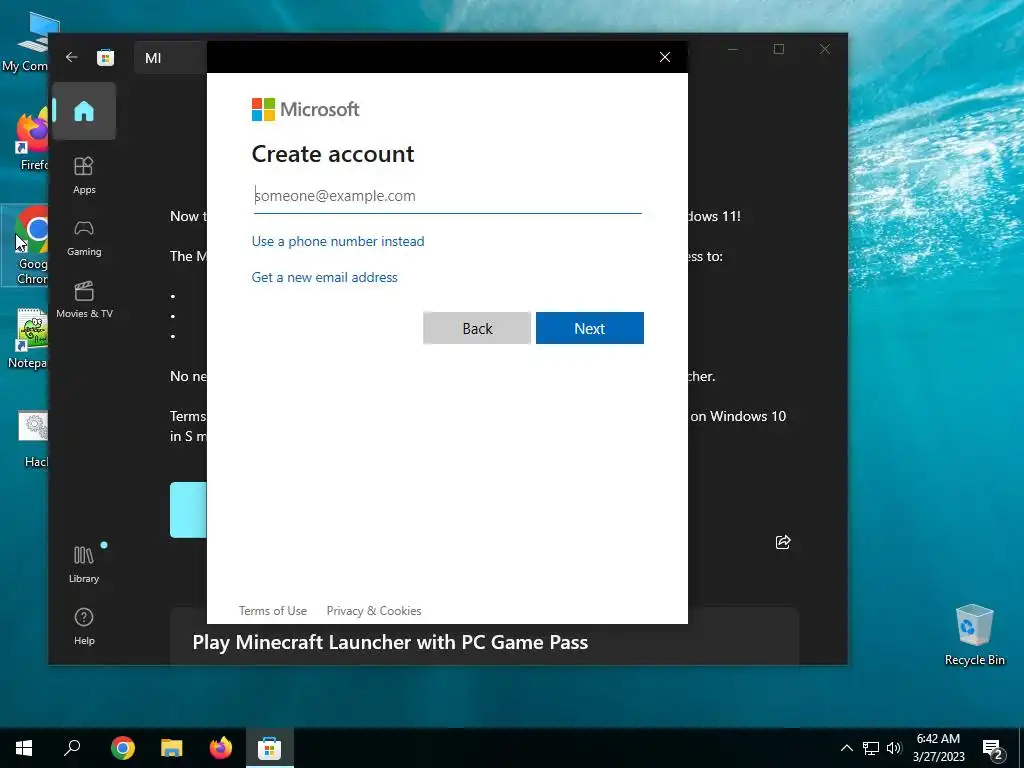Open the Terms of Use link

[x=272, y=611]
